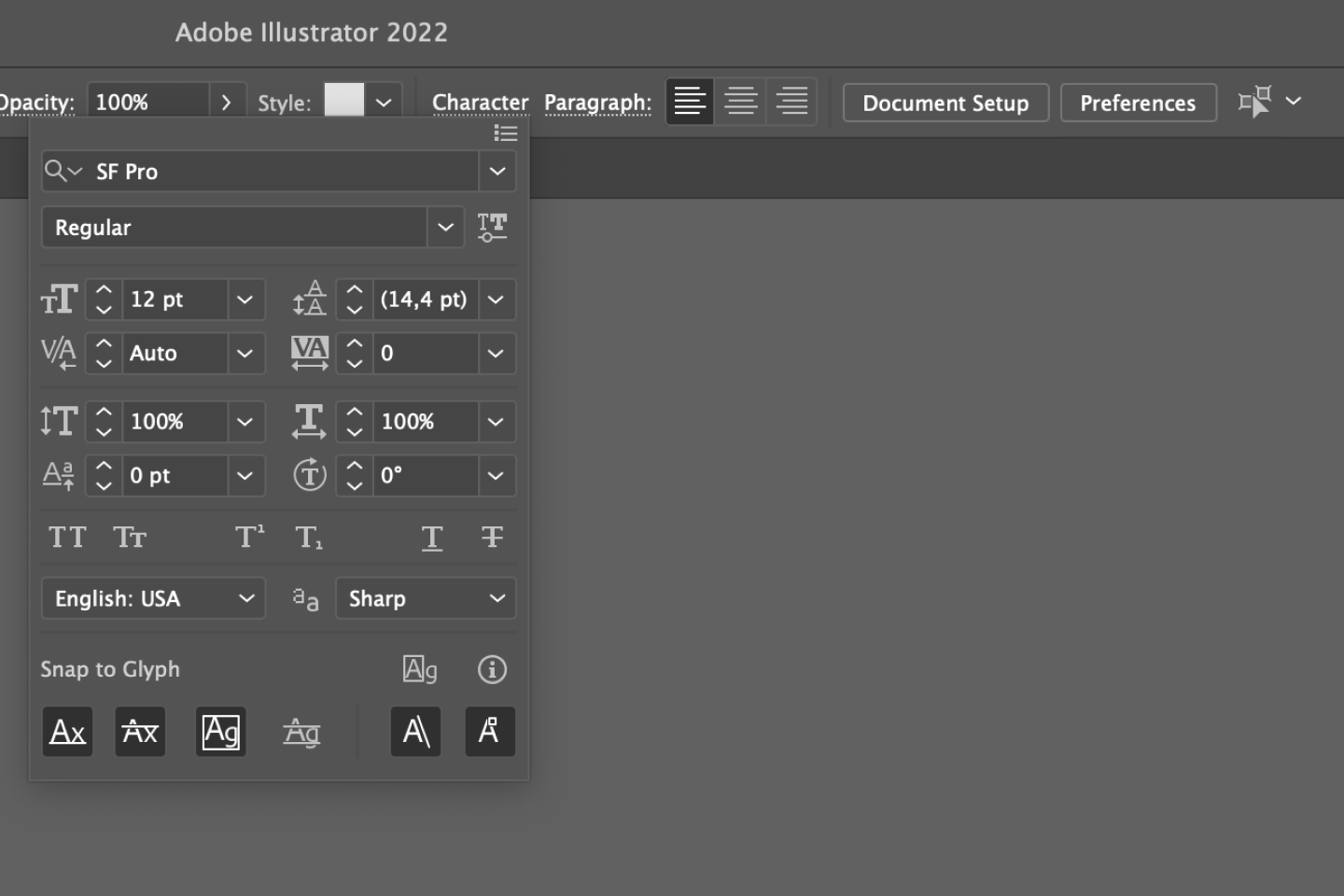This screenshot has width=1344, height=896.
Task: Toggle Glyph Bounds snap option
Action: point(221,732)
